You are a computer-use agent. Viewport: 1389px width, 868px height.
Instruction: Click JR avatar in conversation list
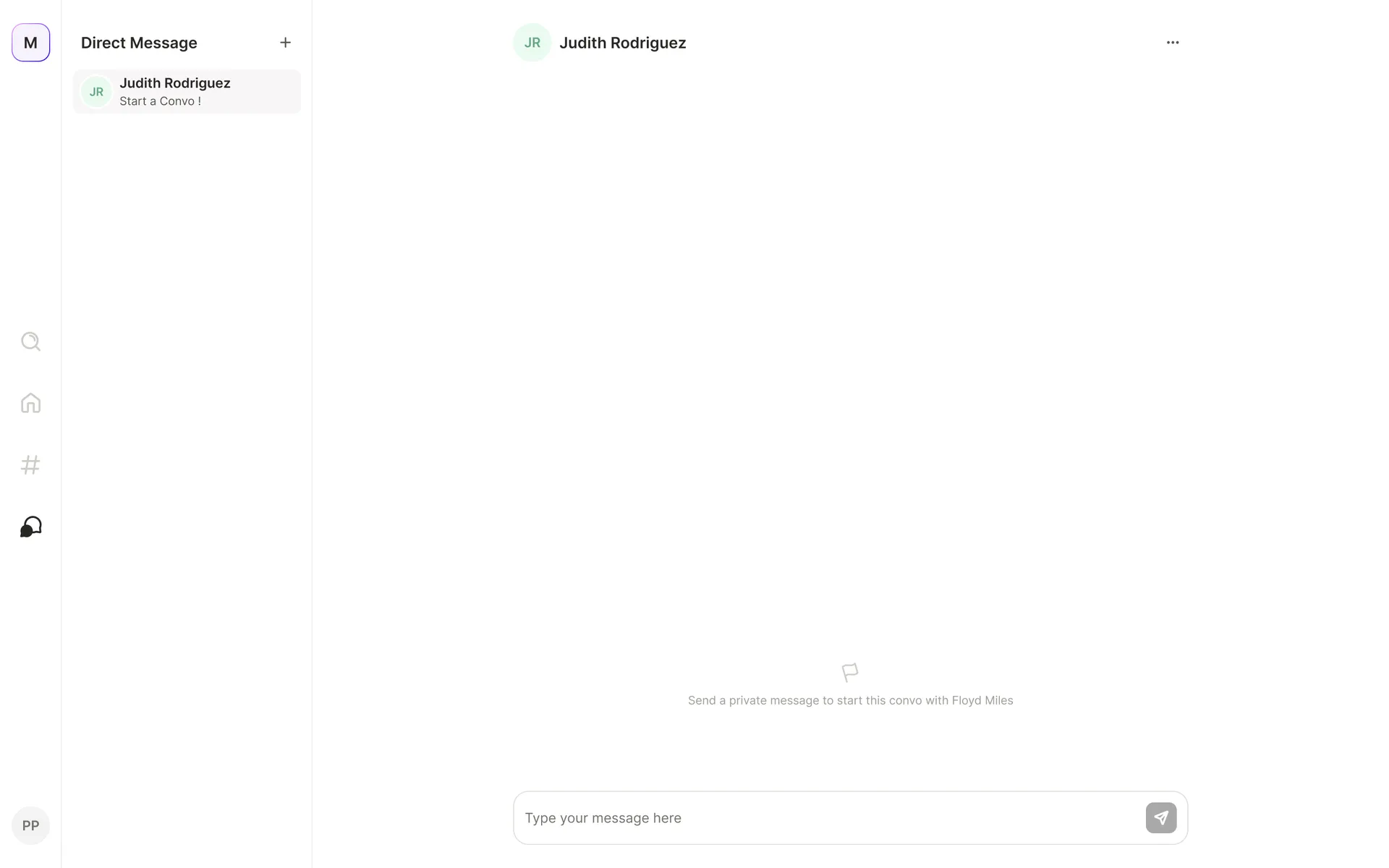96,92
